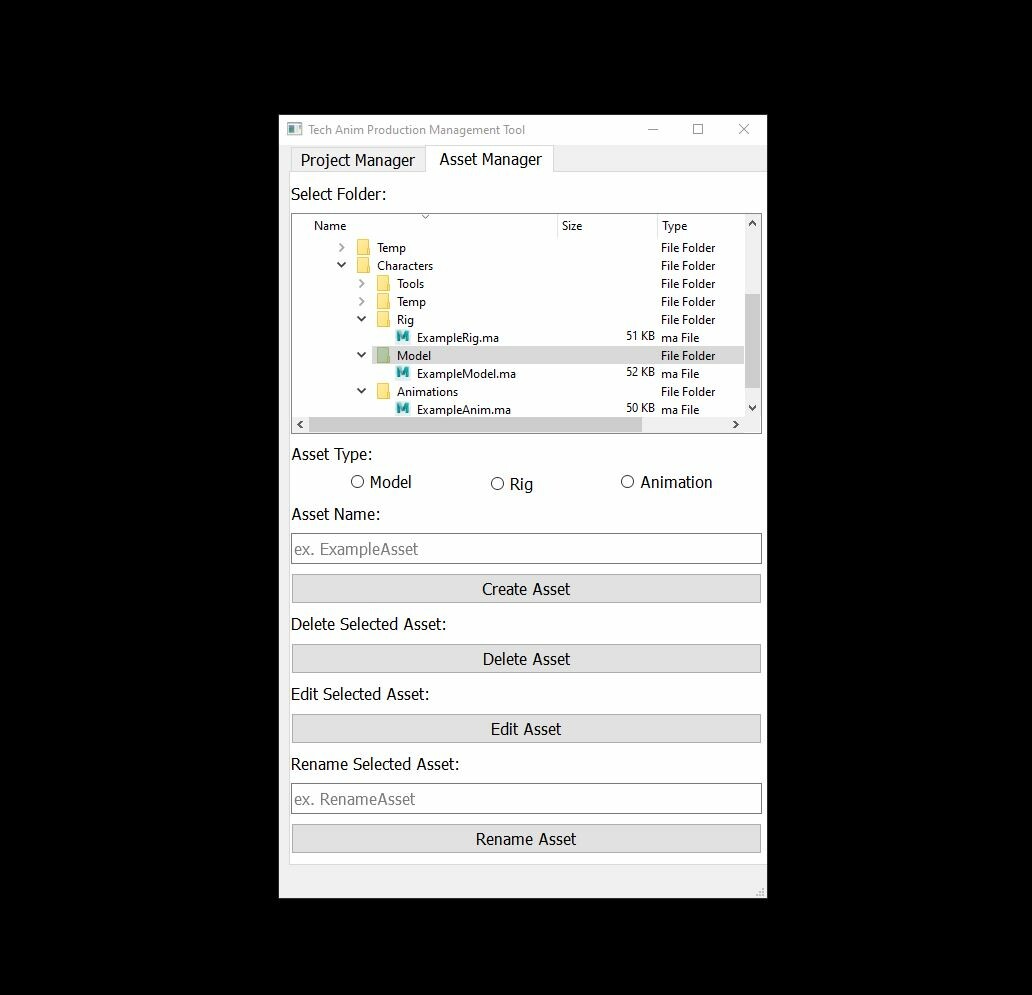
Task: Click the folder icon next to Tools
Action: [384, 283]
